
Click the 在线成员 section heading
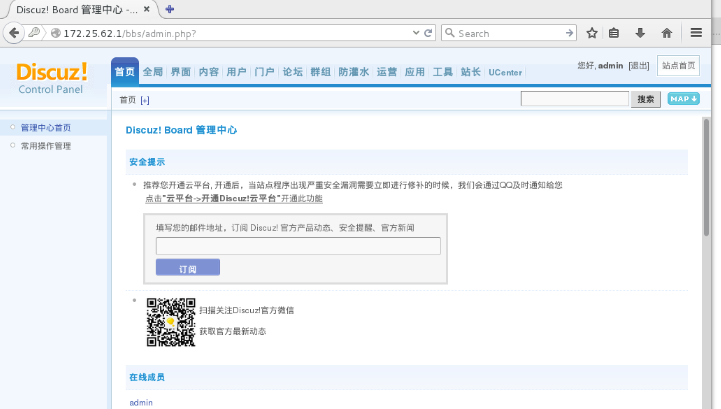(147, 377)
